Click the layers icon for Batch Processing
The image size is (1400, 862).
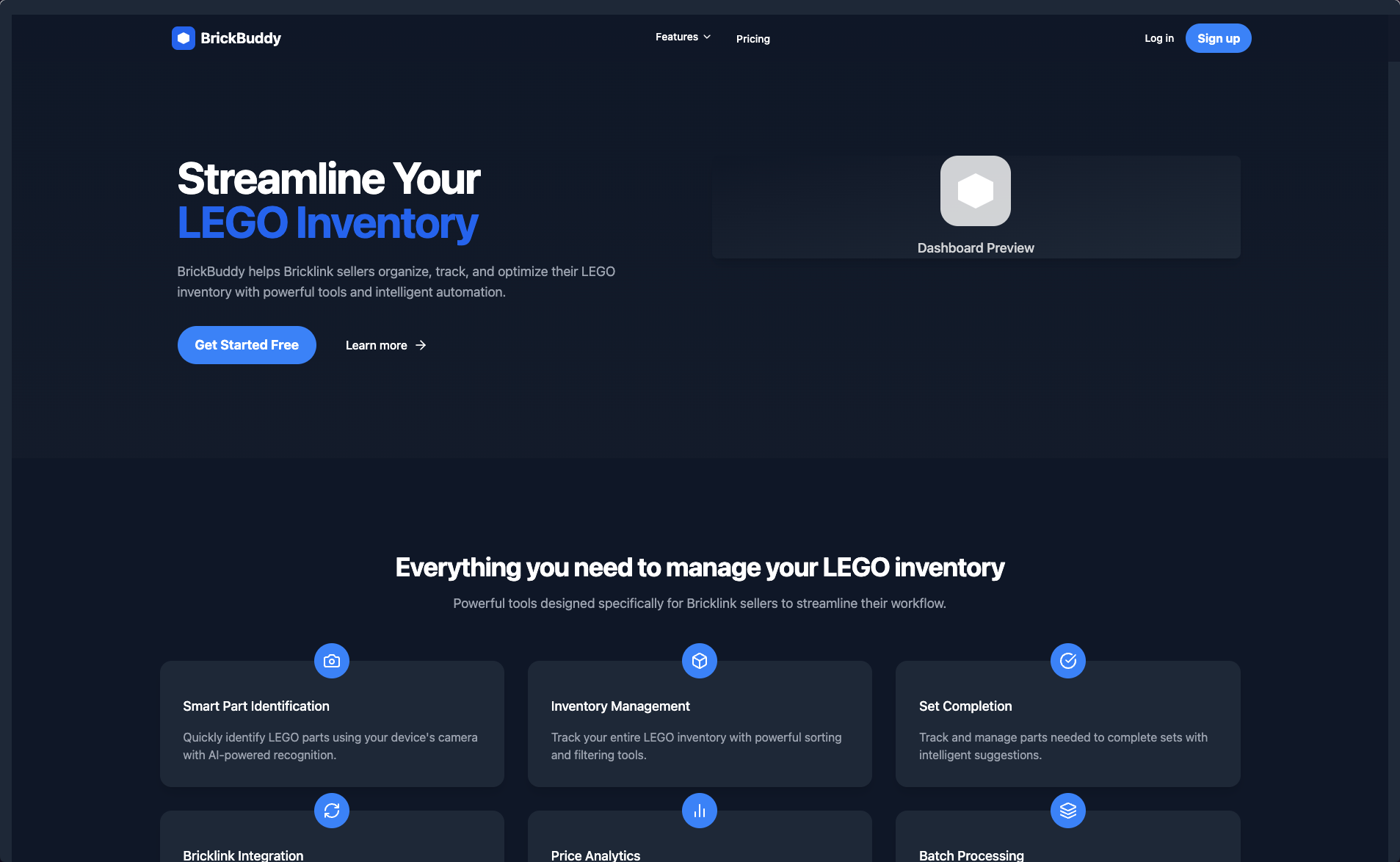point(1068,811)
